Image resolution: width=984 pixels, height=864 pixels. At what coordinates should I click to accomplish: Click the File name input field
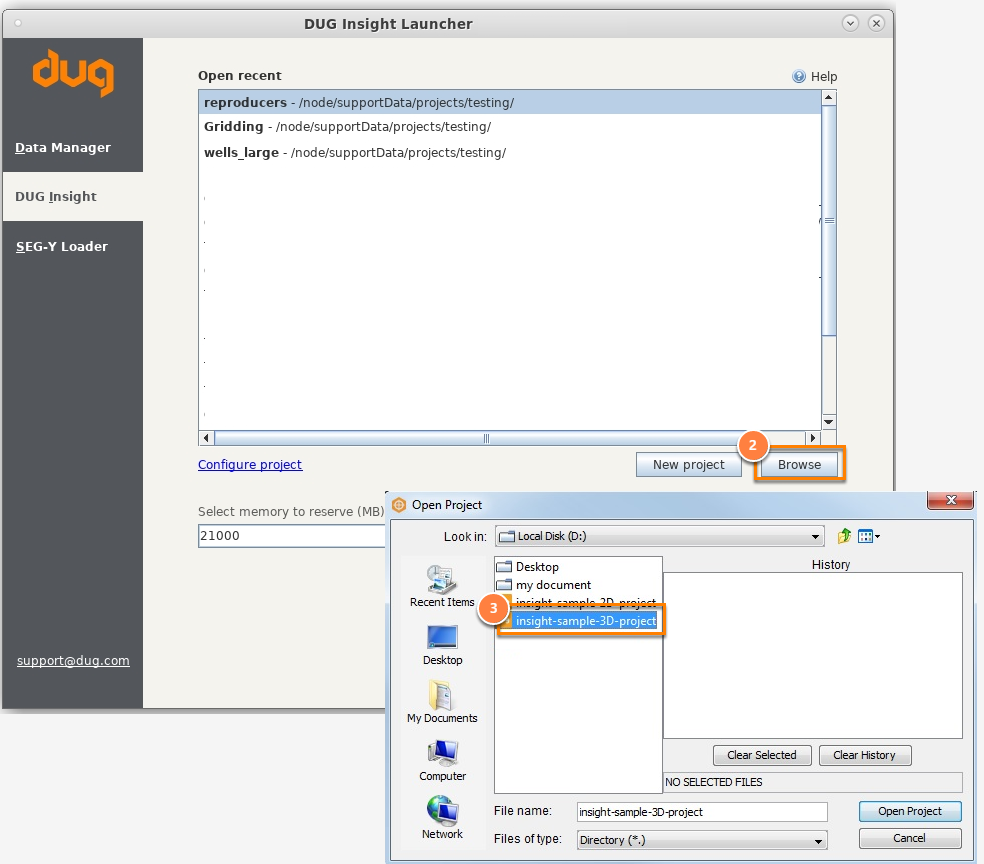(702, 812)
